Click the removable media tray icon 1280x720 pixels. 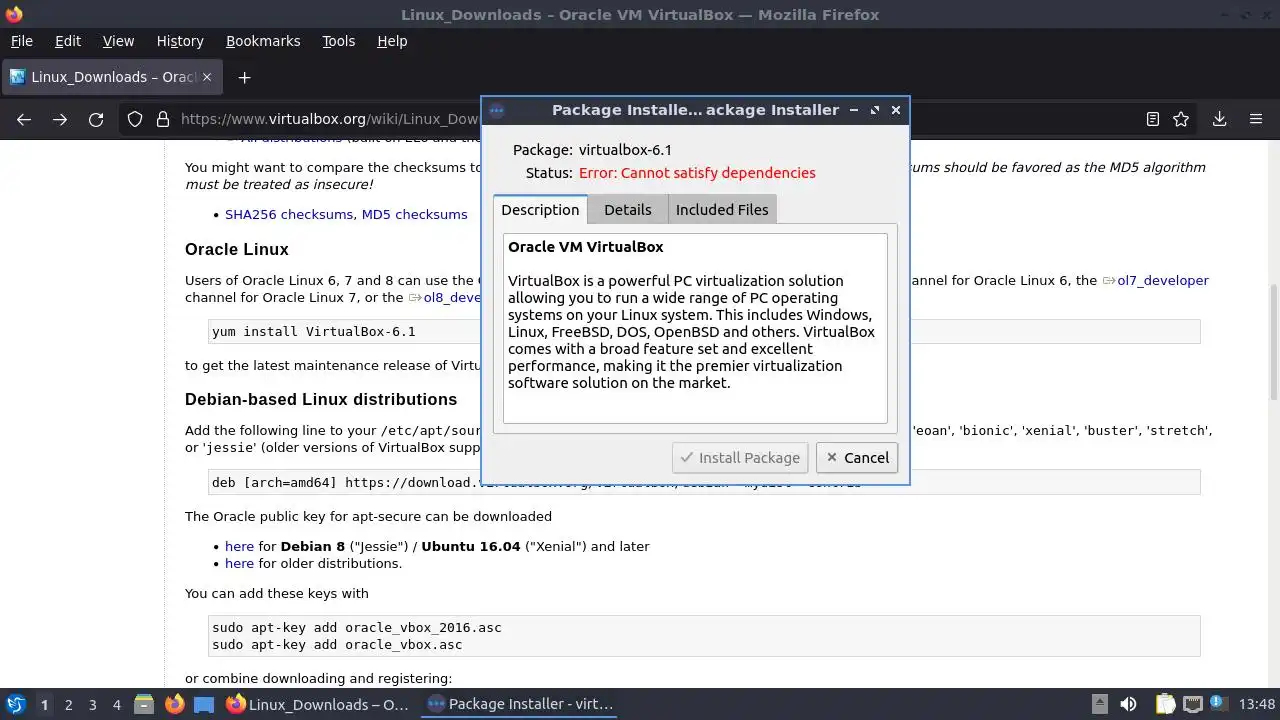pos(1099,704)
